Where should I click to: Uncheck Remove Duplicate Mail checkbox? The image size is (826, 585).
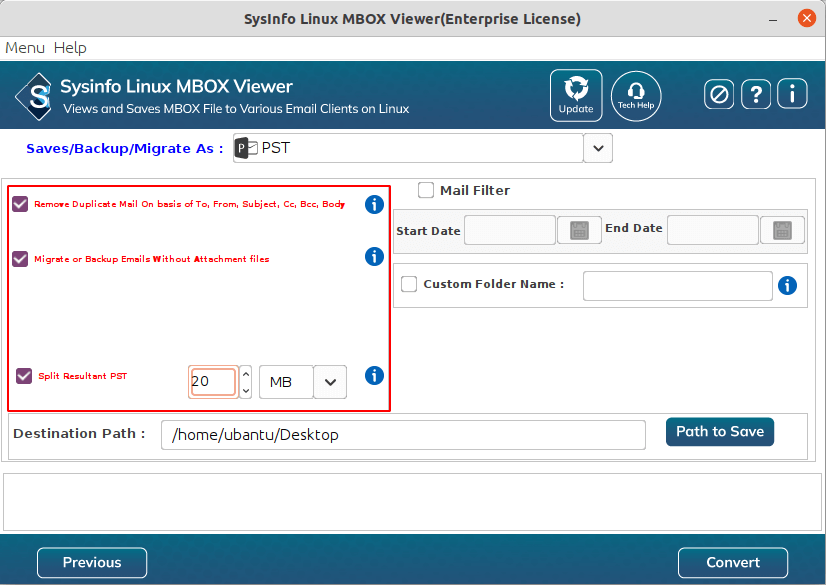20,204
